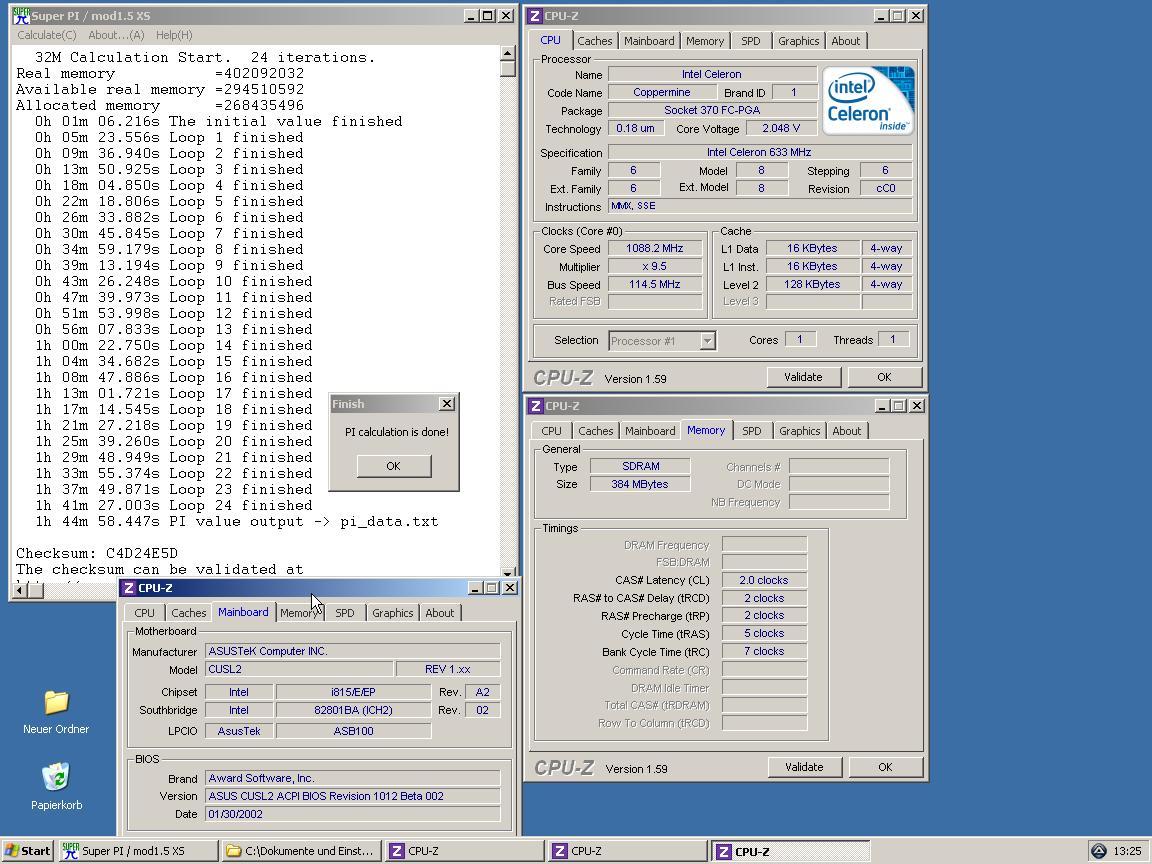
Task: Click the Loop 24 finished line in Super PI
Action: (x=173, y=505)
